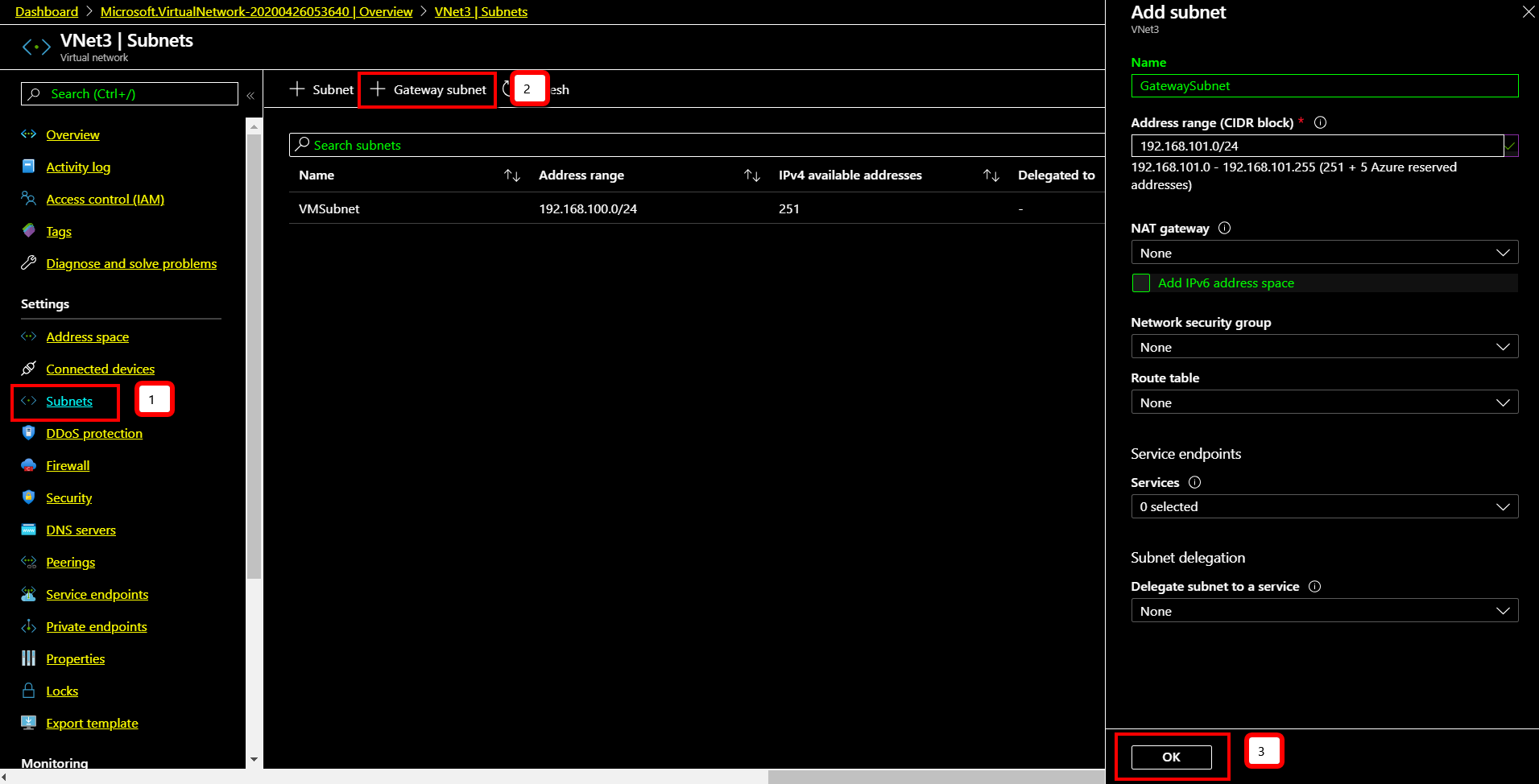Click the Properties bars icon

coord(29,658)
